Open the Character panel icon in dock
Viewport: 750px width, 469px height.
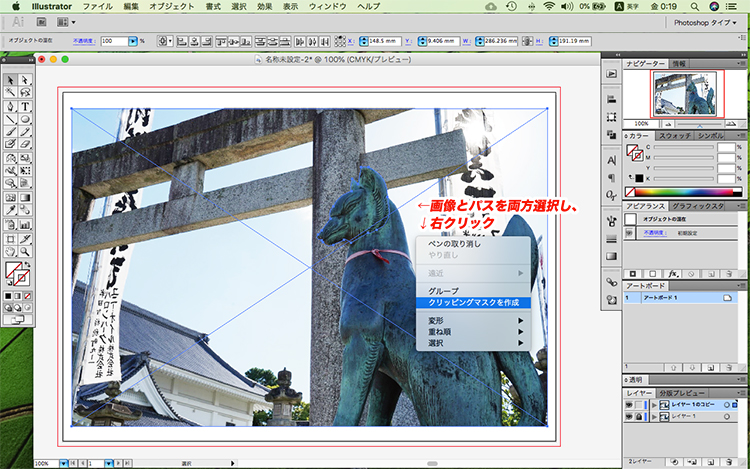point(611,160)
